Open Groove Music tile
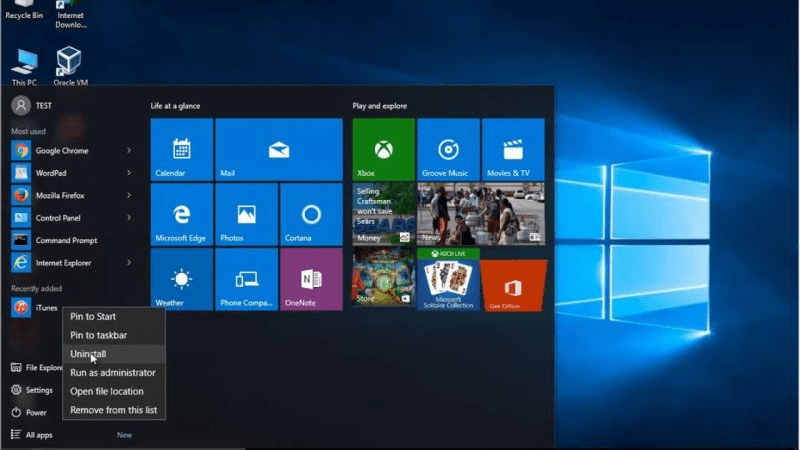Image resolution: width=800 pixels, height=450 pixels. [448, 149]
